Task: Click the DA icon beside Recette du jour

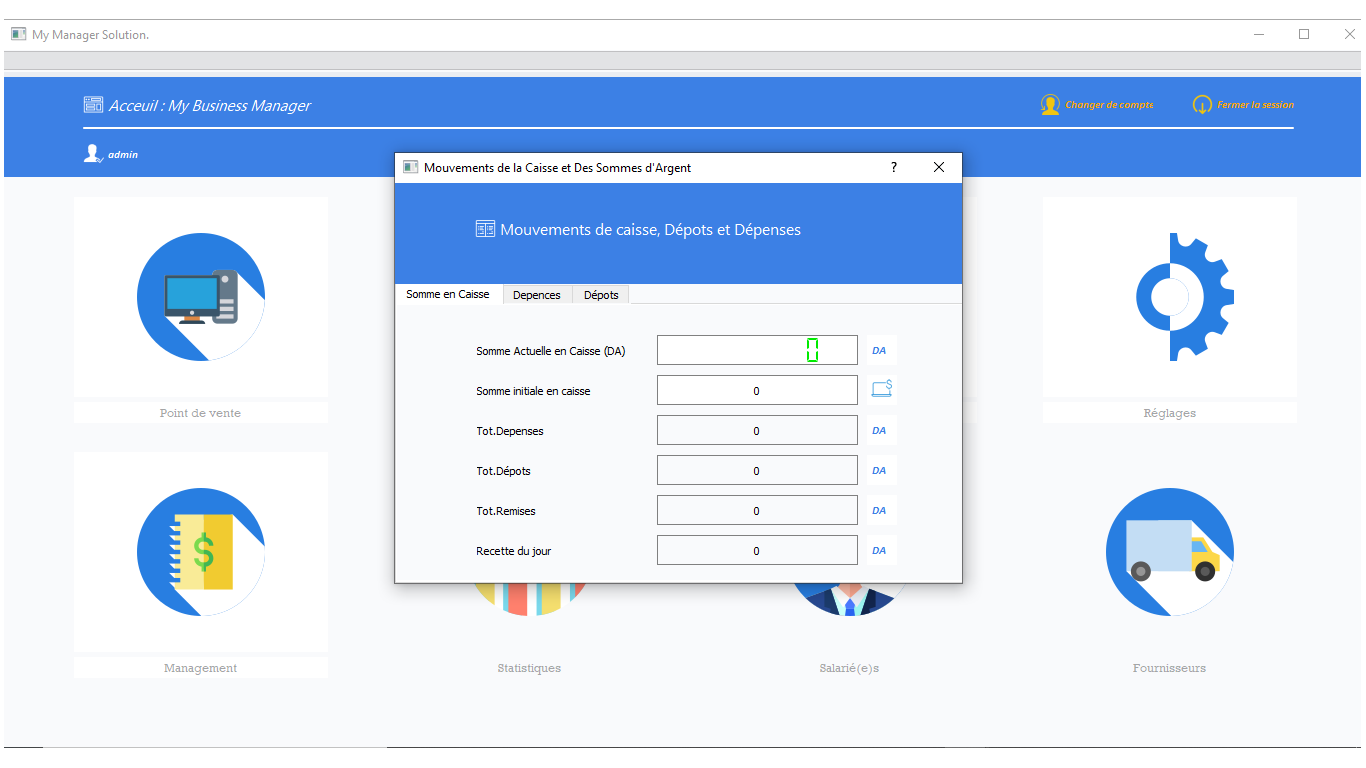Action: click(x=879, y=549)
